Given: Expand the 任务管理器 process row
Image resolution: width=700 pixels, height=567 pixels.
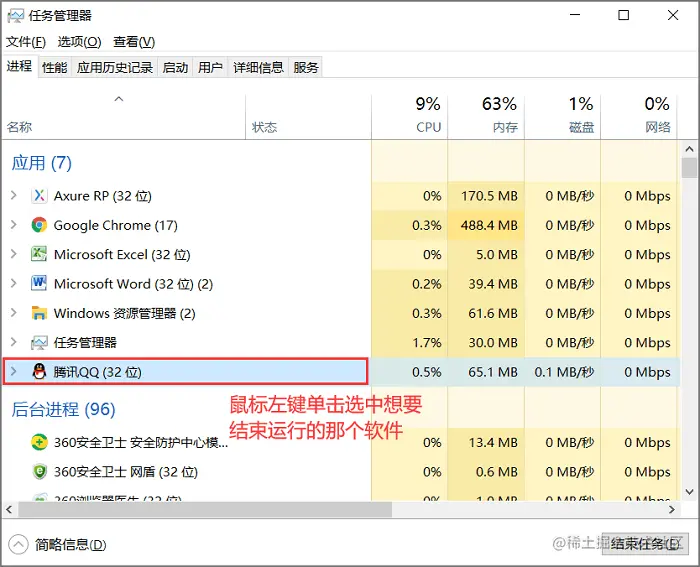Looking at the screenshot, I should click(13, 342).
